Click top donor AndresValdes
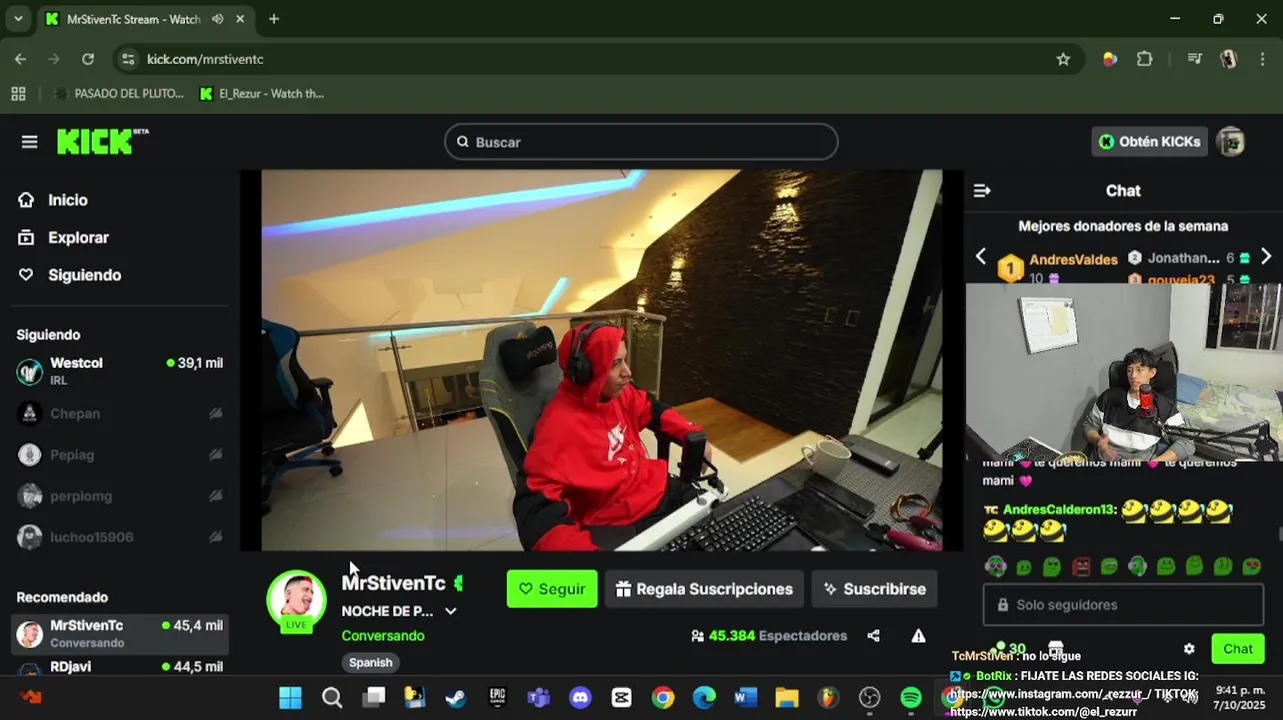The height and width of the screenshot is (720, 1283). (1073, 260)
